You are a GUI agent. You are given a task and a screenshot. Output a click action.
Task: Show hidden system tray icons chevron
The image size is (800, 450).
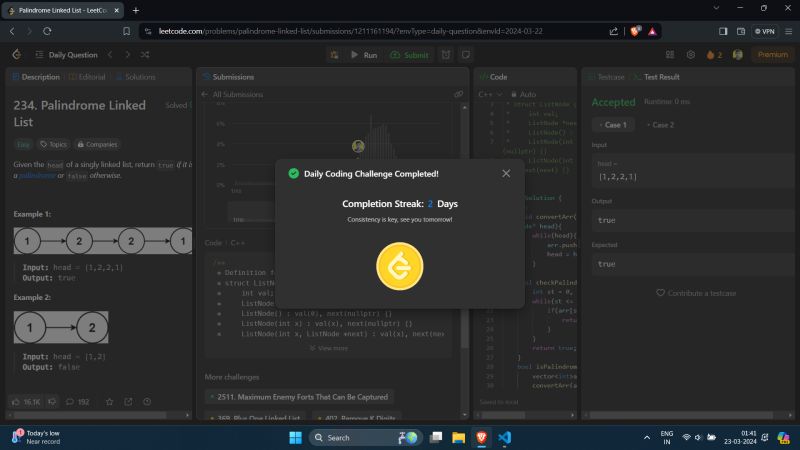click(x=646, y=437)
